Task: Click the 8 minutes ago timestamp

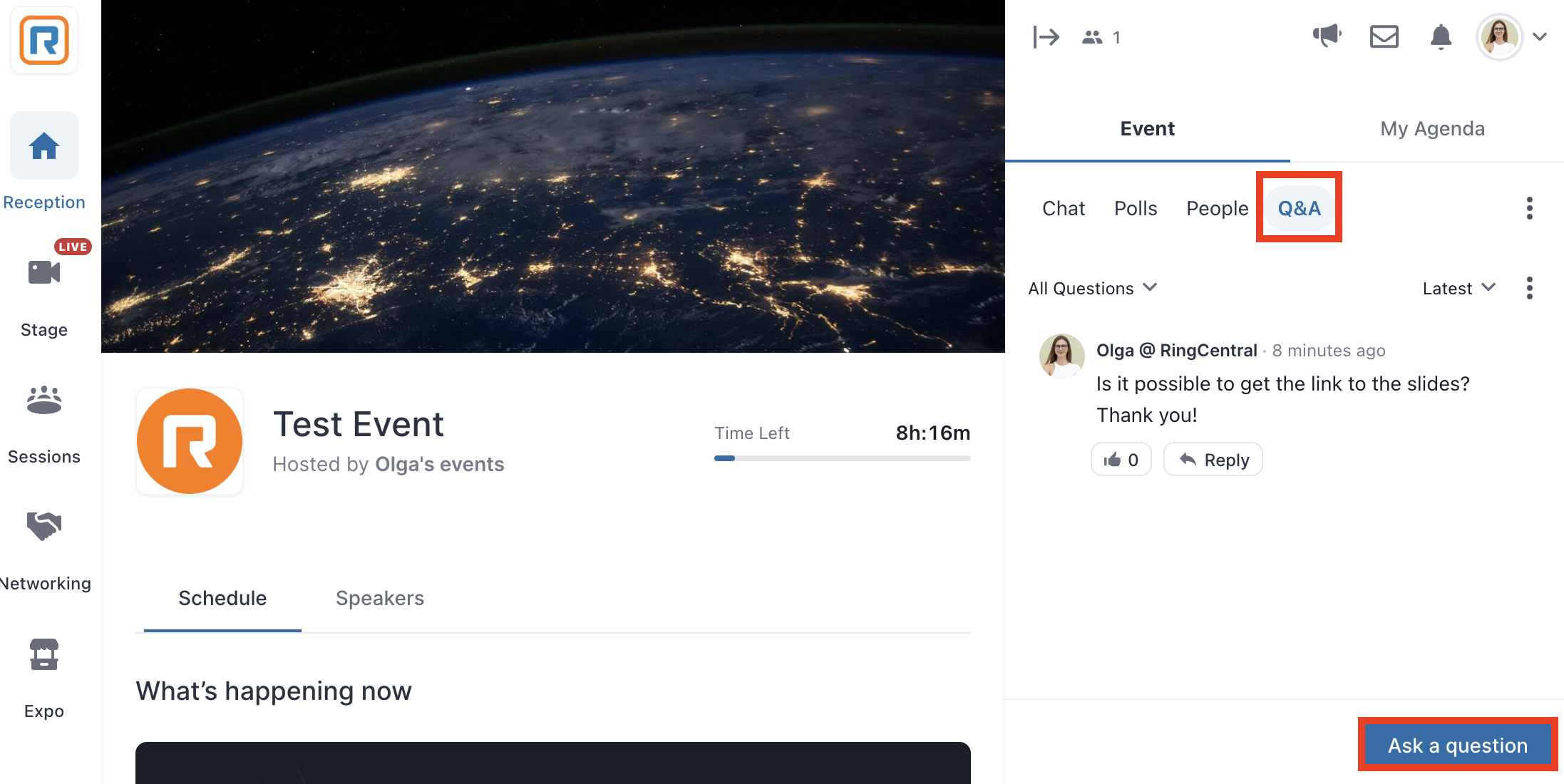Action: [1329, 351]
